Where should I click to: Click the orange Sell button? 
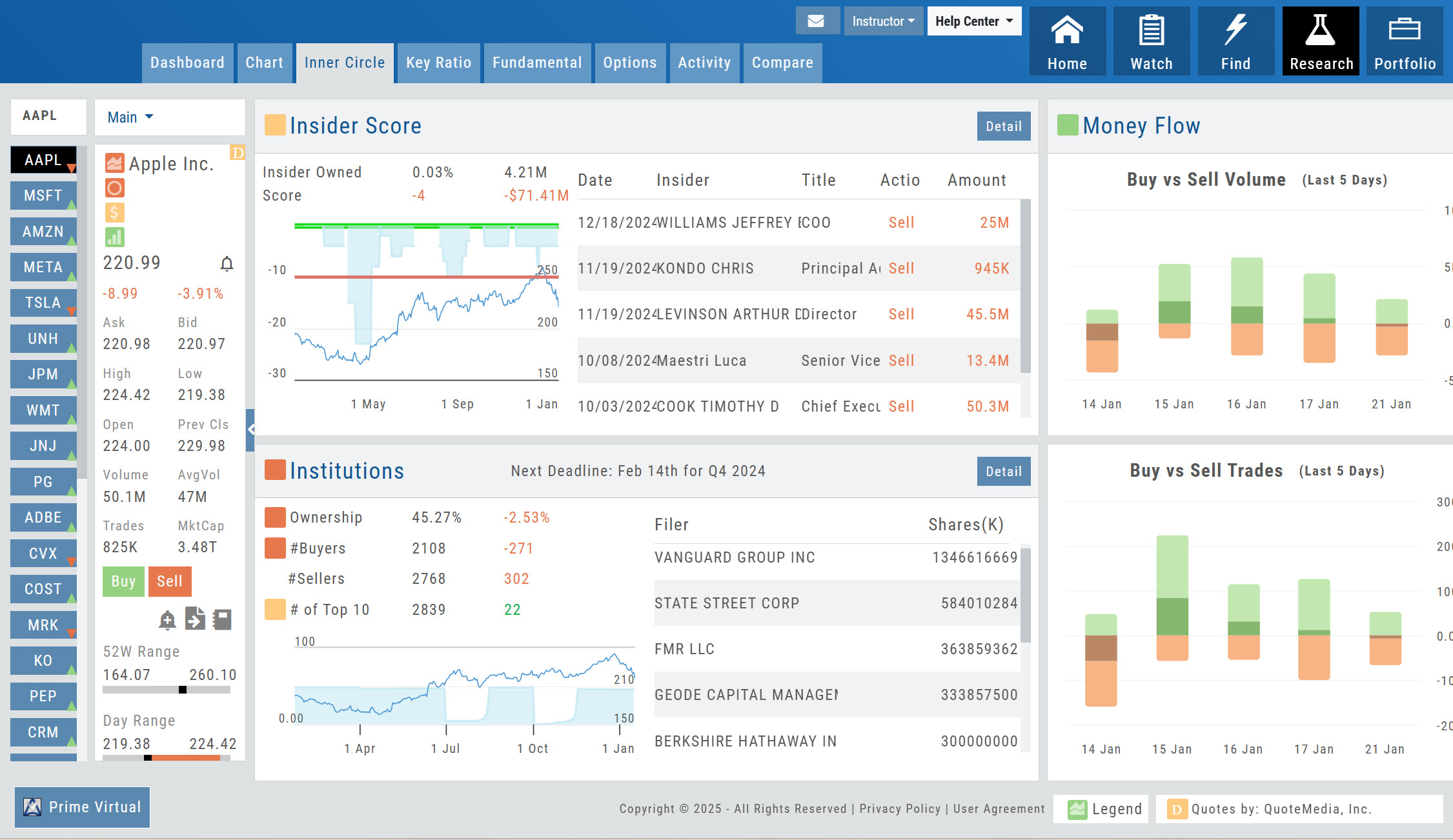click(x=170, y=581)
